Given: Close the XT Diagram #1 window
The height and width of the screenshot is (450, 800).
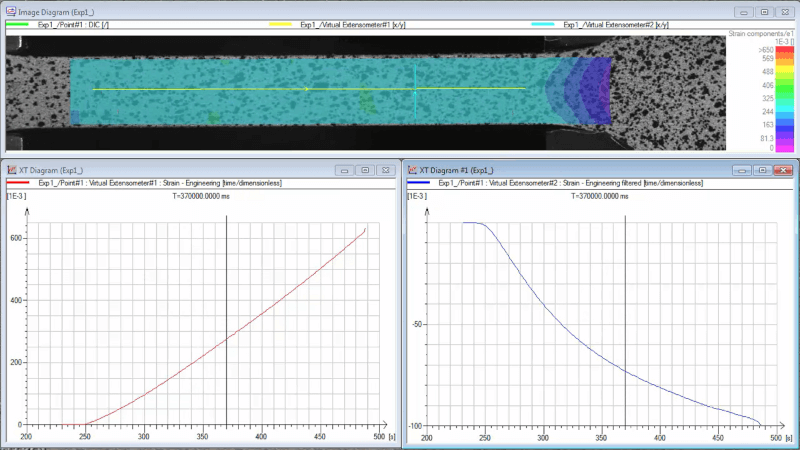Looking at the screenshot, I should coord(783,171).
